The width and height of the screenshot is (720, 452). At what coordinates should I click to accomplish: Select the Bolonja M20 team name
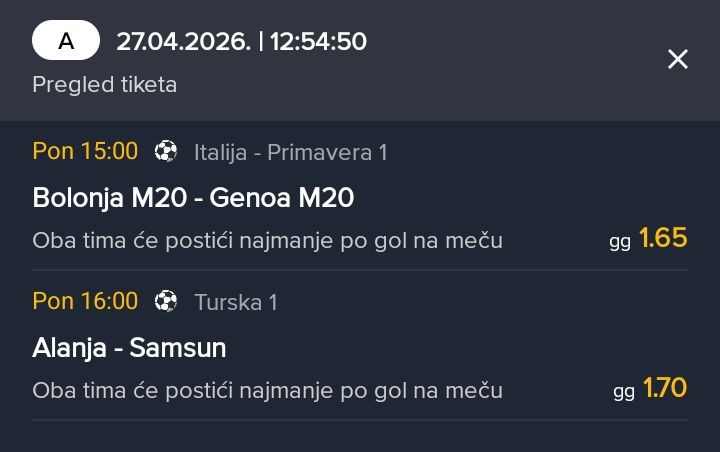pos(109,198)
